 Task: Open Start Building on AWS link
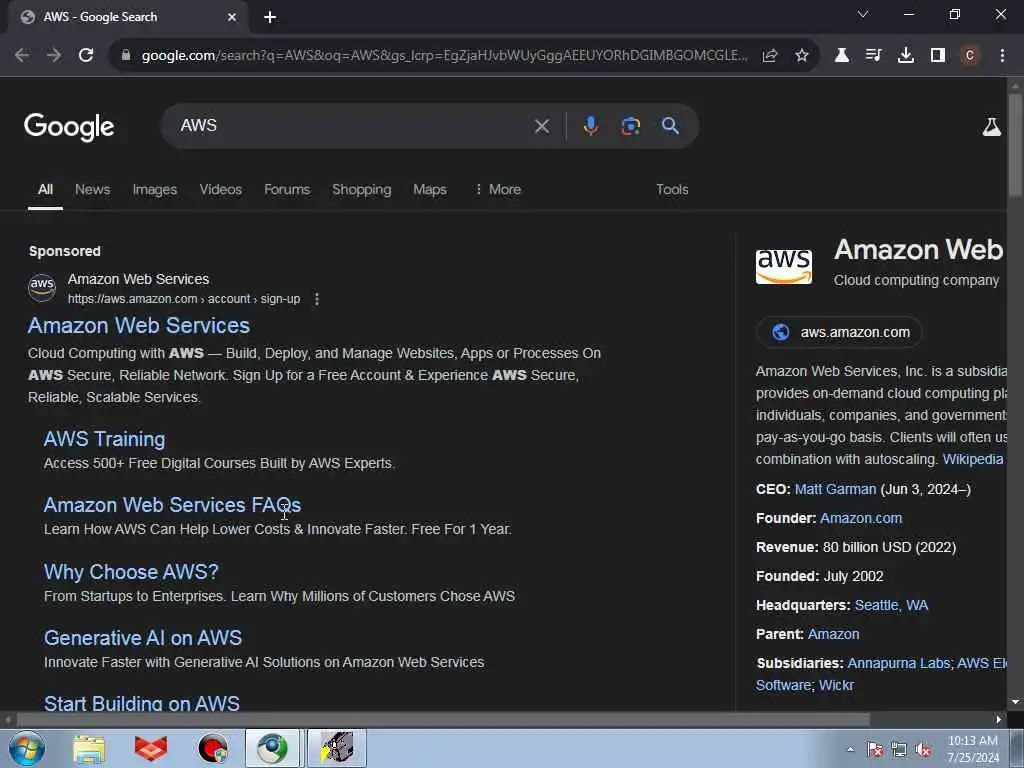pyautogui.click(x=142, y=703)
